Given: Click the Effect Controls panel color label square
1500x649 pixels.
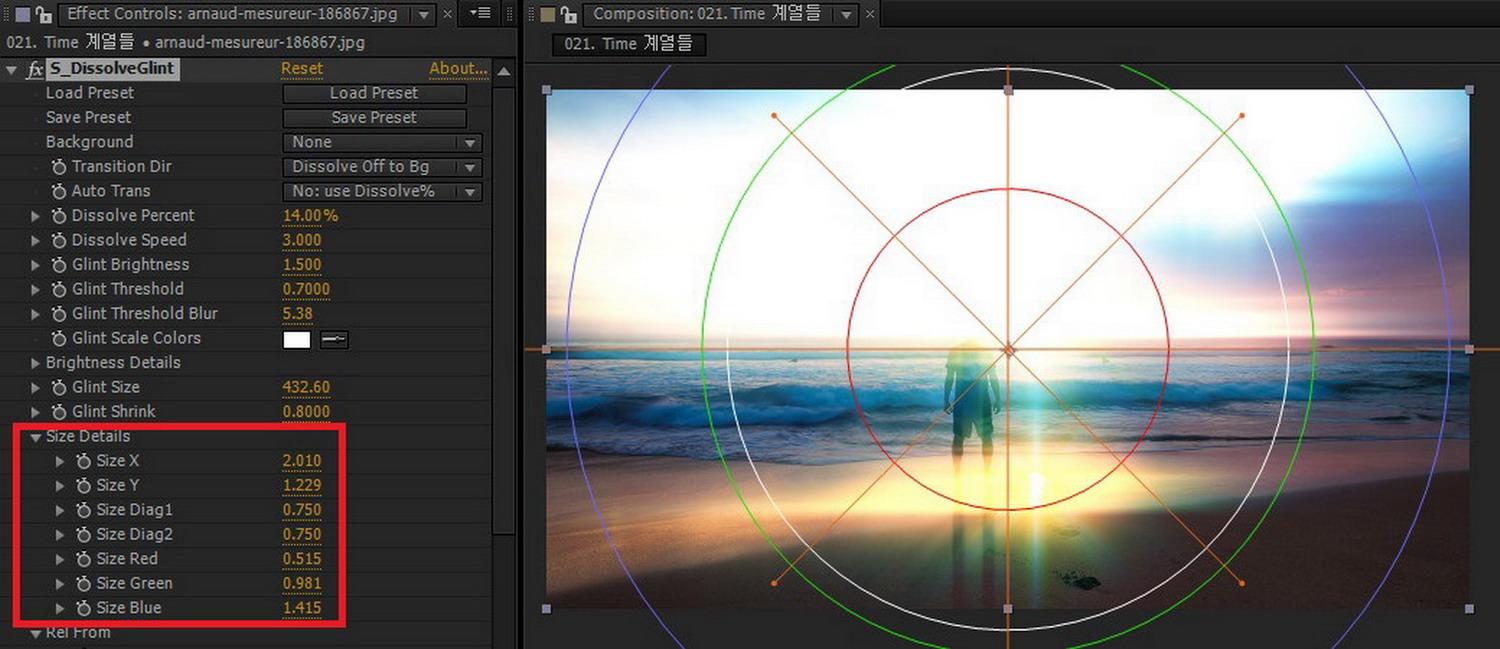Looking at the screenshot, I should 22,14.
